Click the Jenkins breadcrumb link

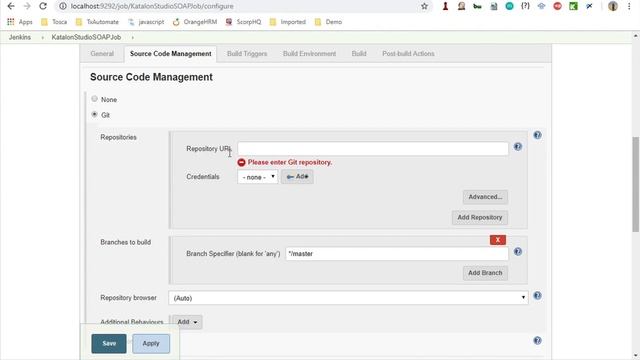coord(20,37)
